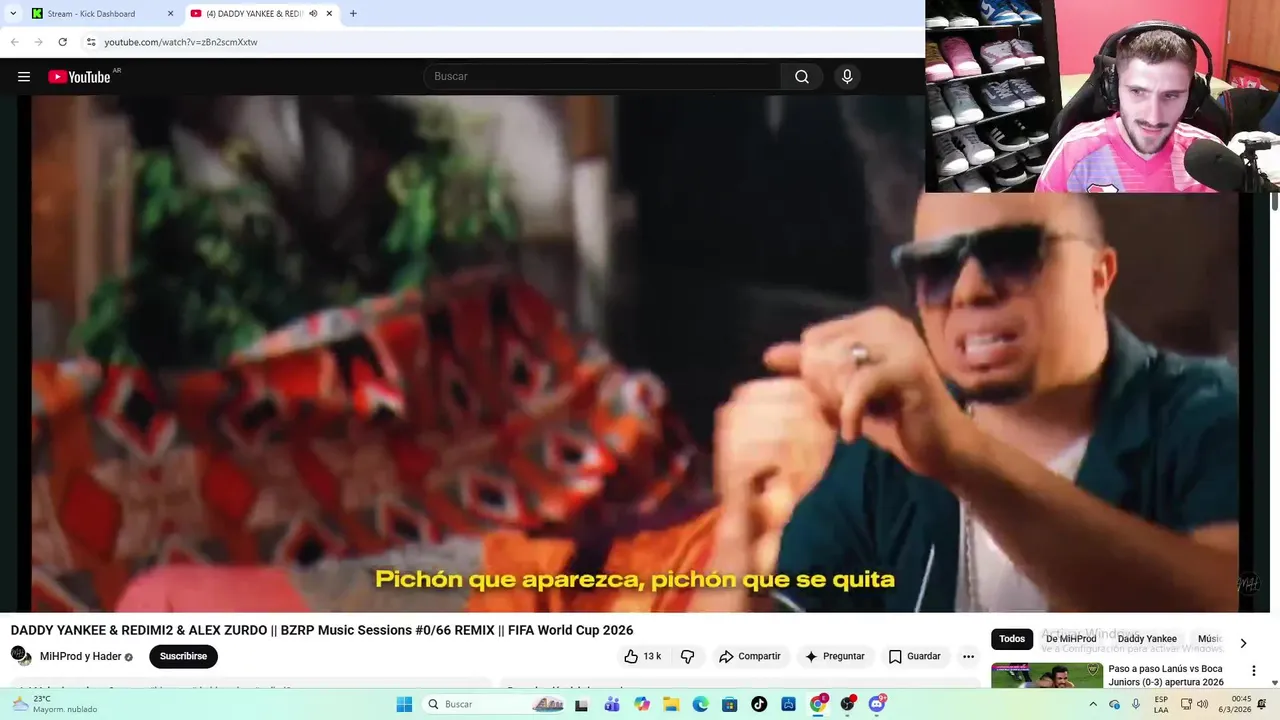Open Lanús vs Boca video thumbnail

pos(1047,675)
